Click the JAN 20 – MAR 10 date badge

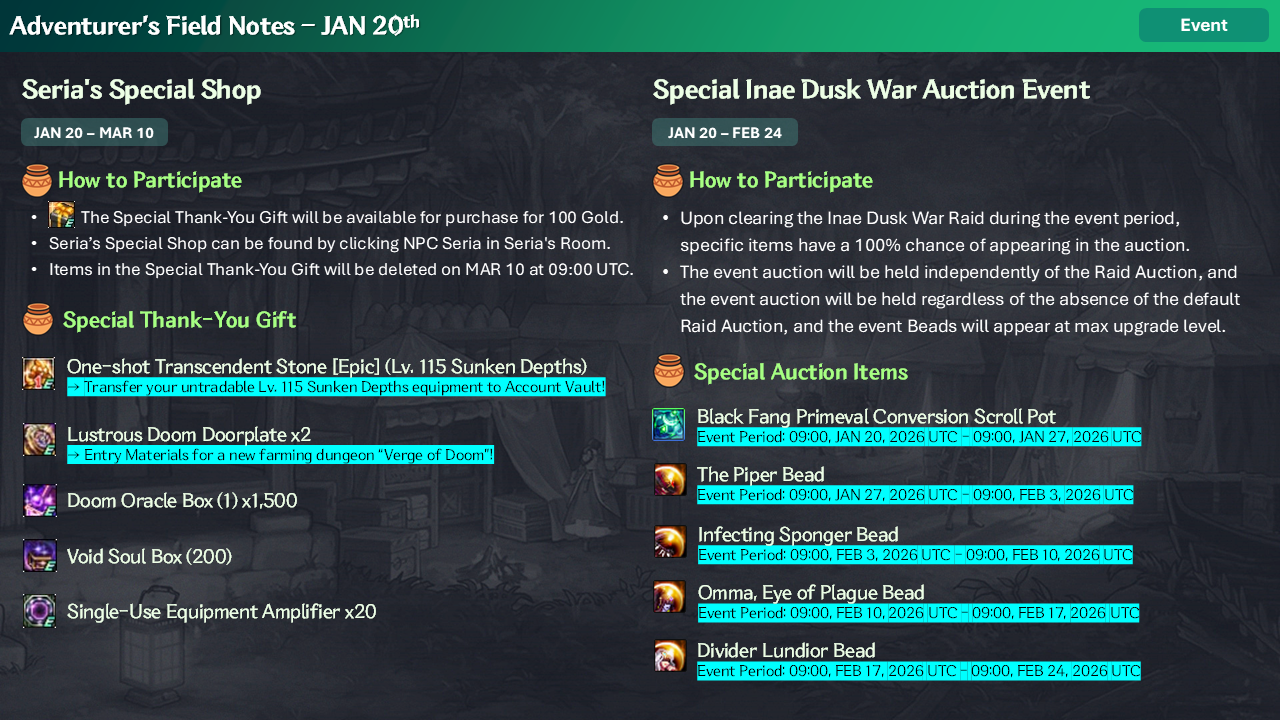[94, 132]
